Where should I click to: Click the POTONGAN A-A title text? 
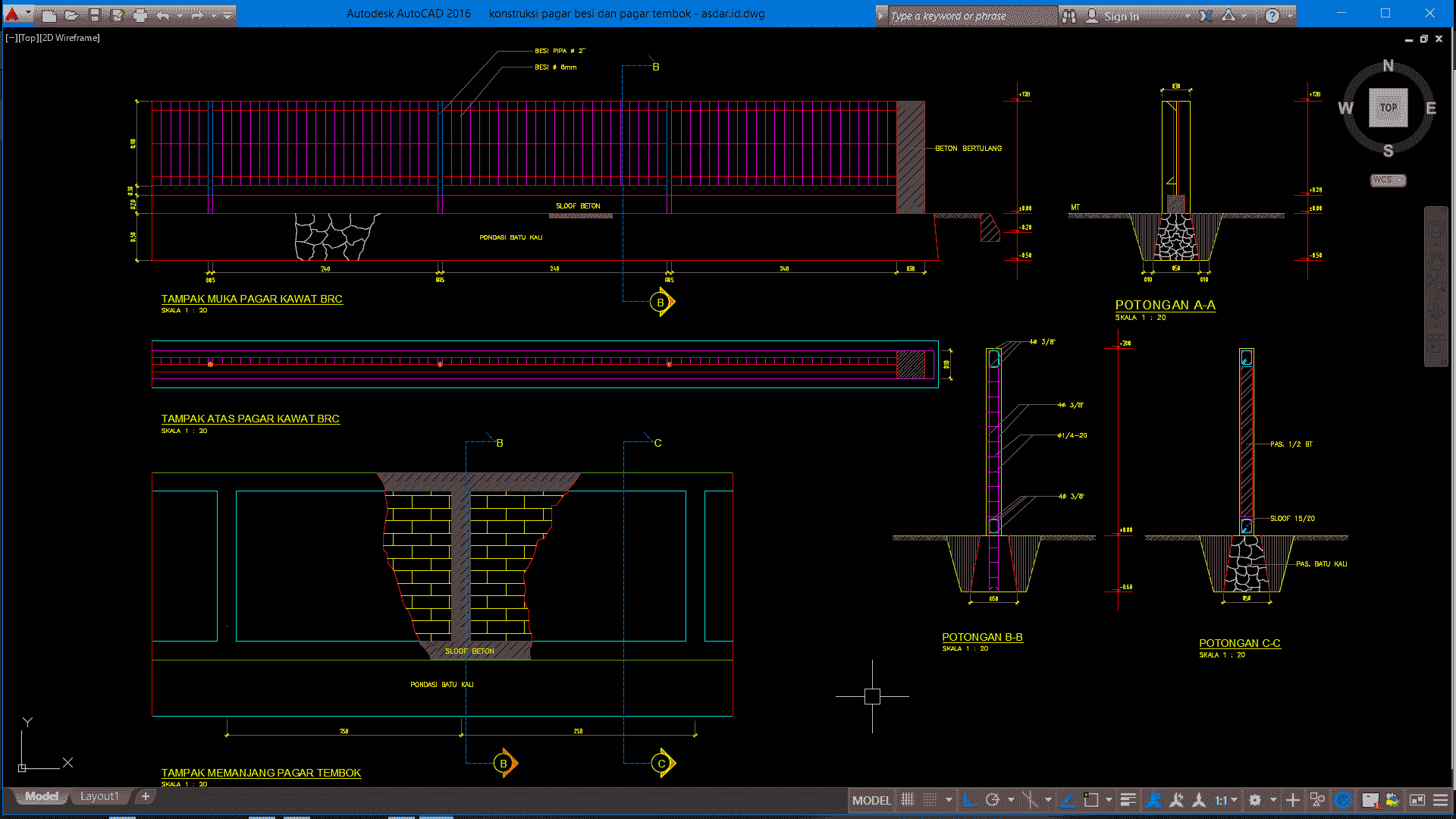coord(1165,305)
